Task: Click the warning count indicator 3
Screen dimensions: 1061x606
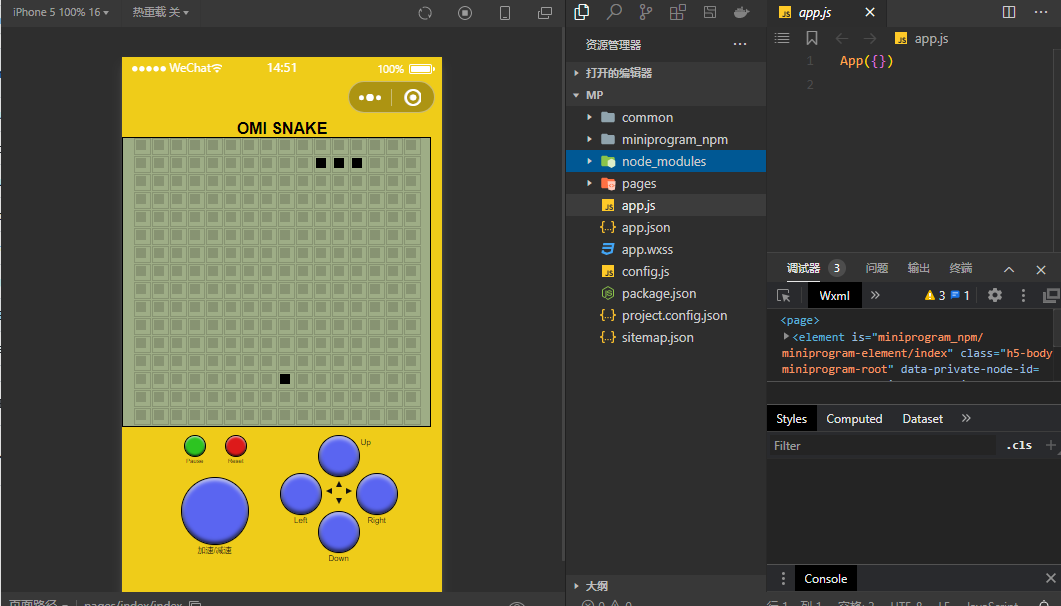Action: (x=935, y=295)
